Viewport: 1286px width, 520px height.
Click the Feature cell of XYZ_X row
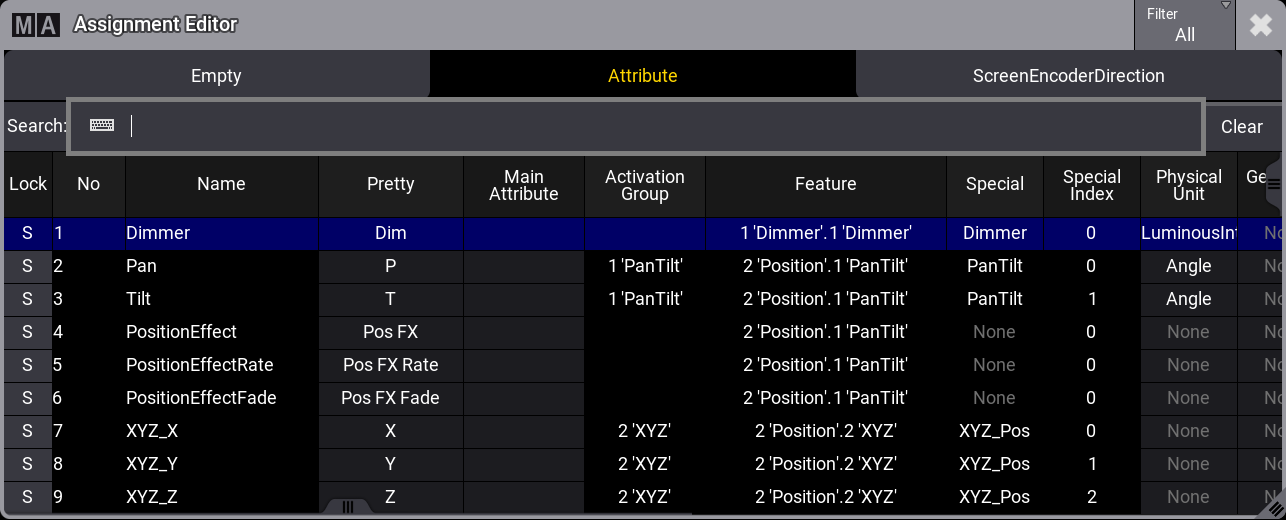point(825,431)
